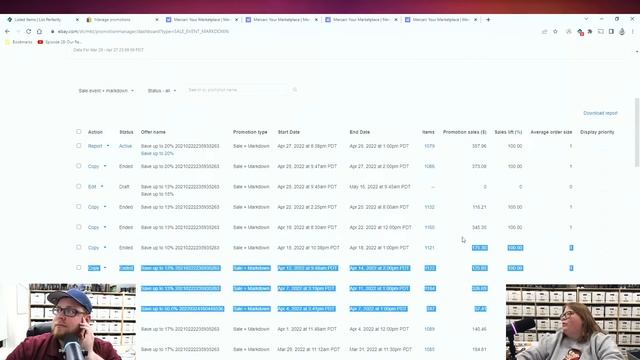Viewport: 640px width, 360px height.
Task: Open the extensions puzzle piece icon
Action: (x=590, y=31)
